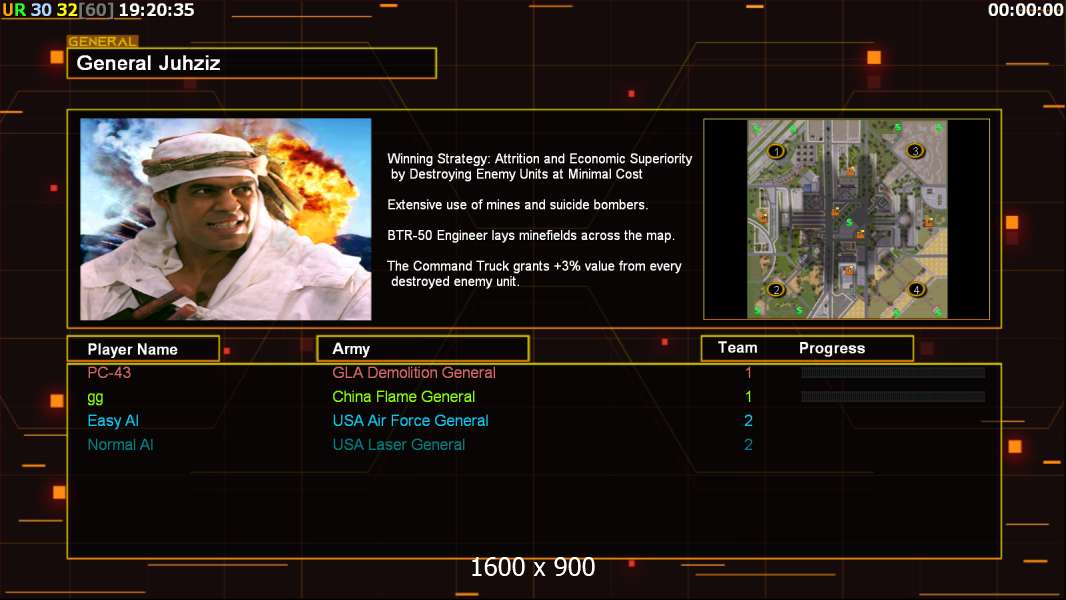
Task: Pick start position marker 4 on the map
Action: (916, 289)
